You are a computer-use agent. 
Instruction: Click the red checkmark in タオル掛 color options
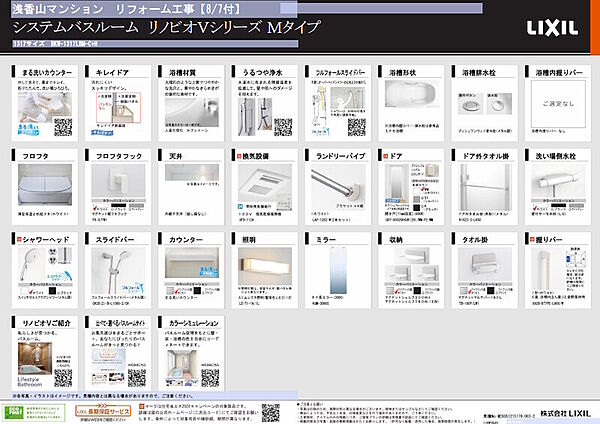pyautogui.click(x=470, y=292)
